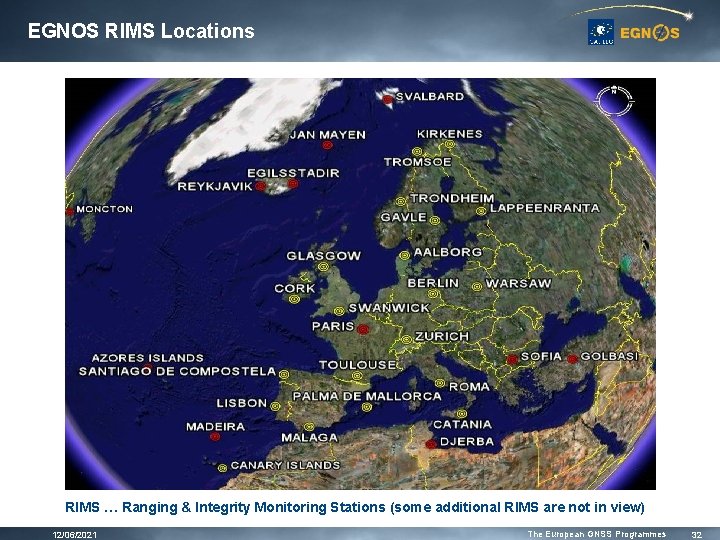
Task: Click the red Azores Islands marker
Action: click(x=147, y=367)
